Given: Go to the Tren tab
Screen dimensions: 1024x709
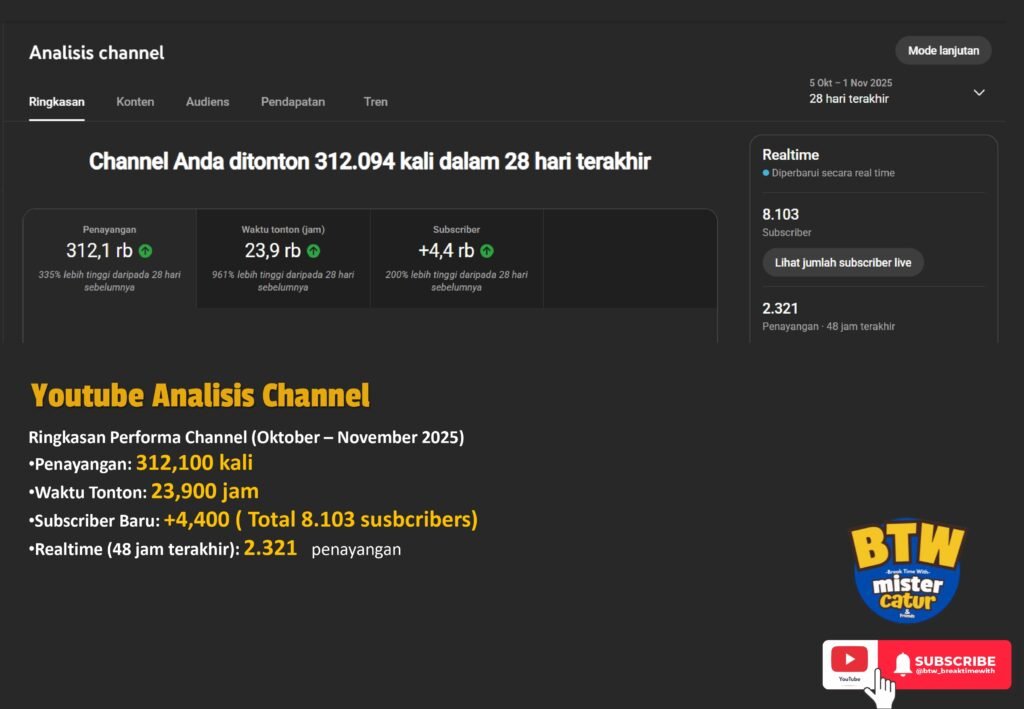Looking at the screenshot, I should coord(376,102).
